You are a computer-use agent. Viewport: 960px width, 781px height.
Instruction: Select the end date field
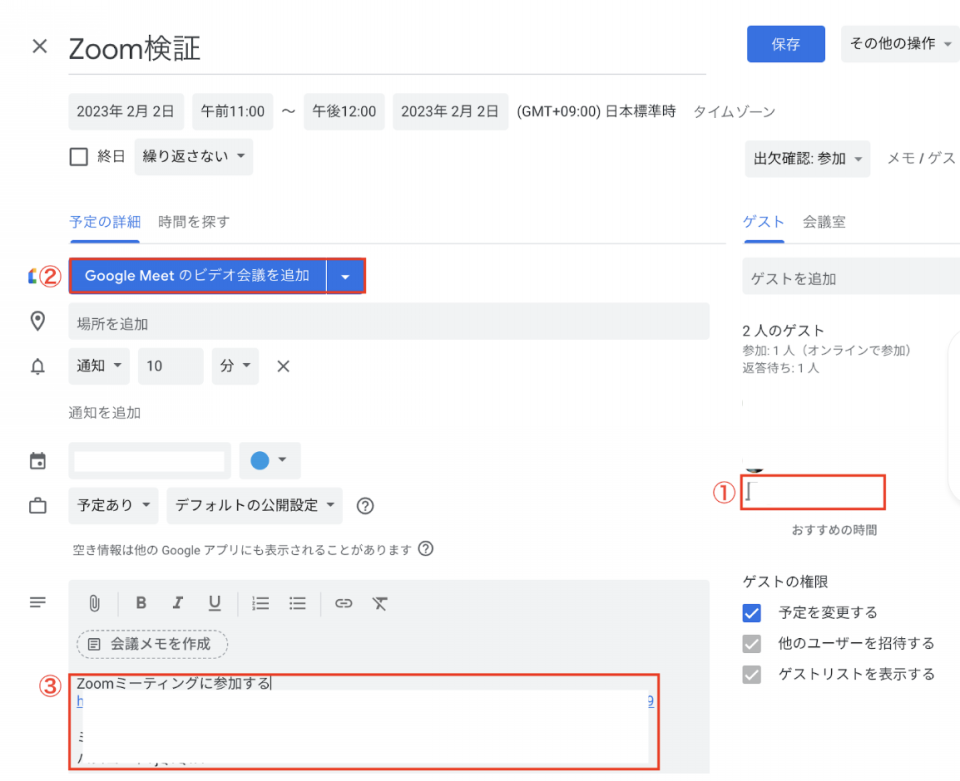[x=450, y=111]
